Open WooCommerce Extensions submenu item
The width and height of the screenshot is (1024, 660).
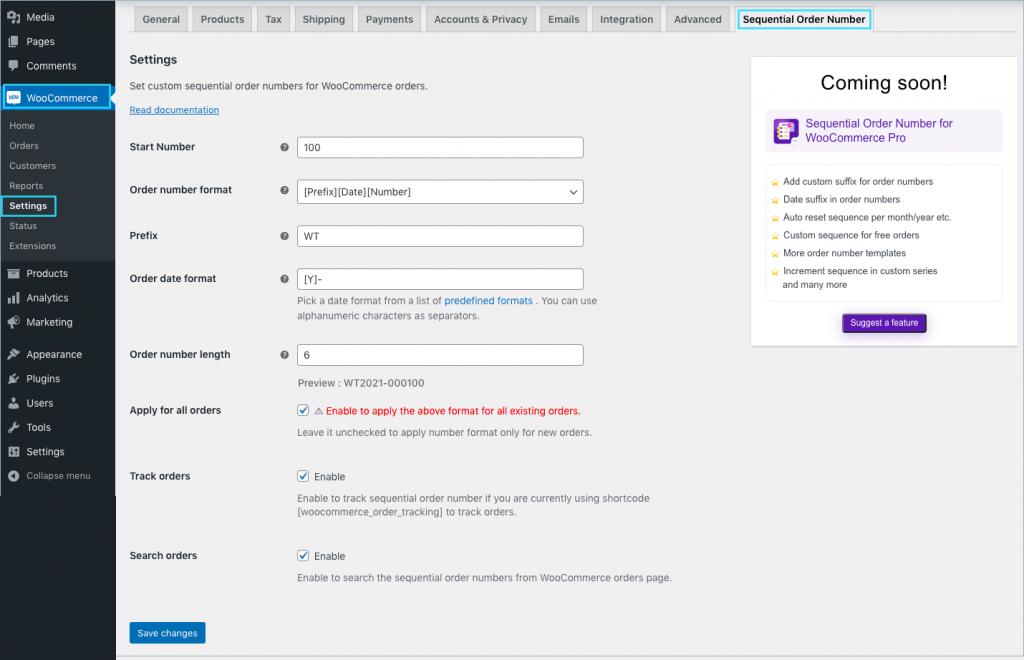pyautogui.click(x=33, y=246)
